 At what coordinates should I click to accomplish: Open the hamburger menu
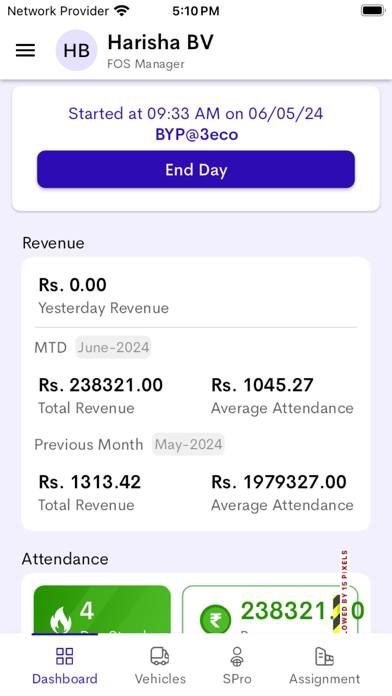tap(25, 51)
